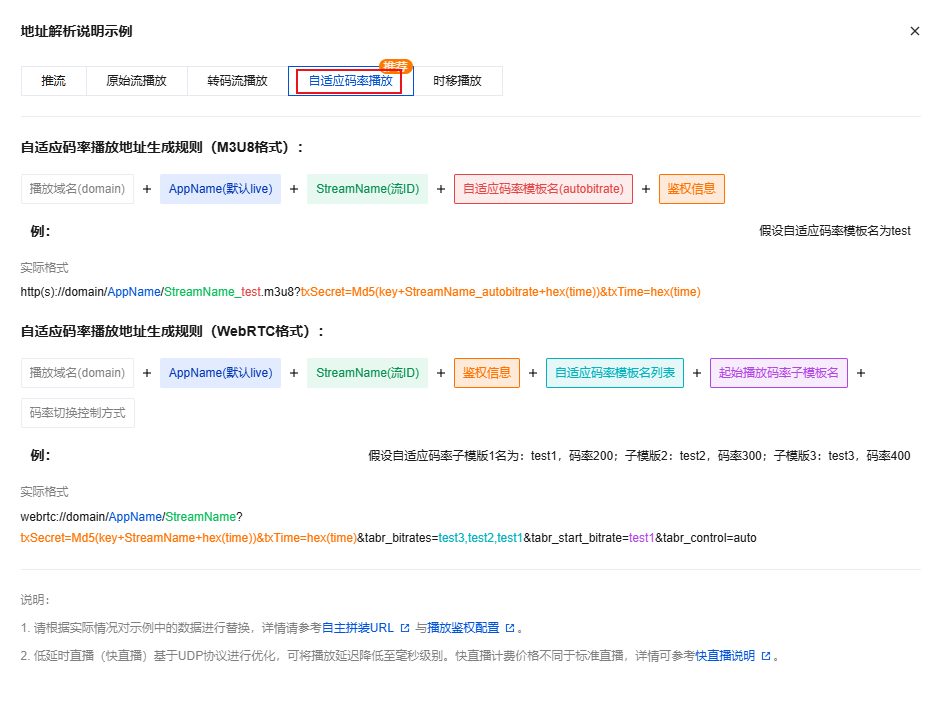
Task: Click the 推荐 badge on the tab
Action: [x=395, y=66]
